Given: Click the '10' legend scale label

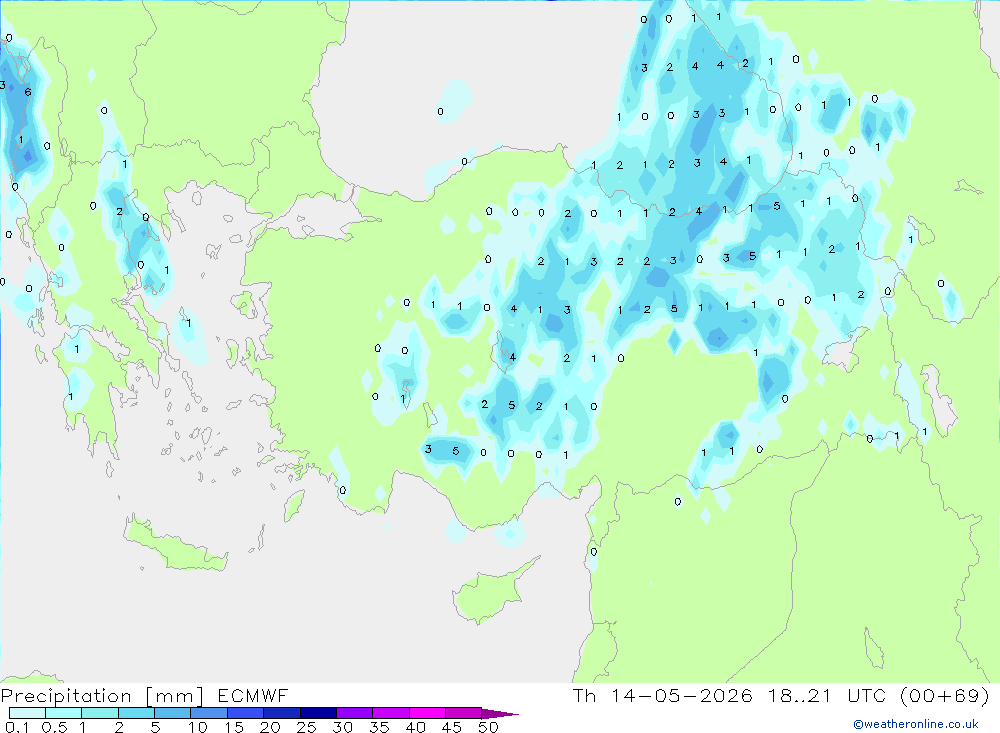Looking at the screenshot, I should click(x=198, y=727).
